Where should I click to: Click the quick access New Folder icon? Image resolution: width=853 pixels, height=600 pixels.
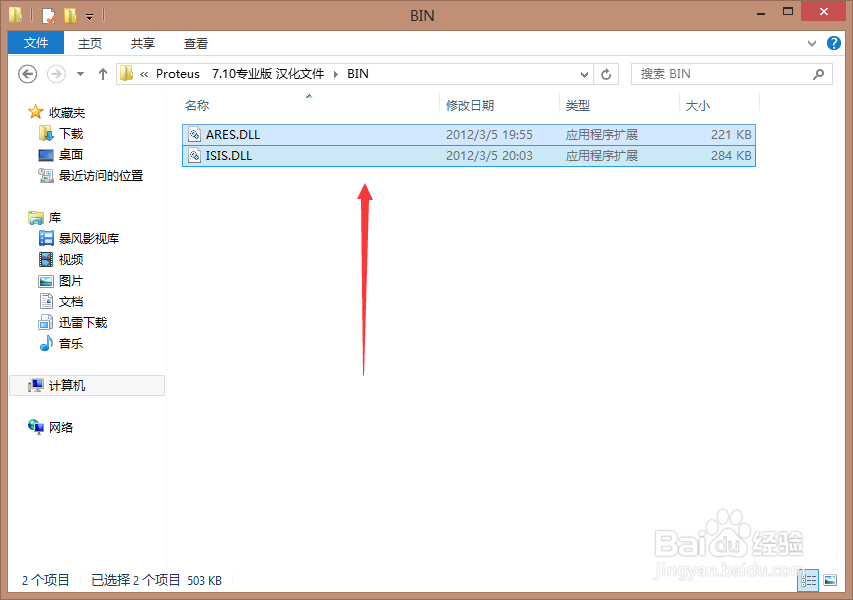pos(70,15)
